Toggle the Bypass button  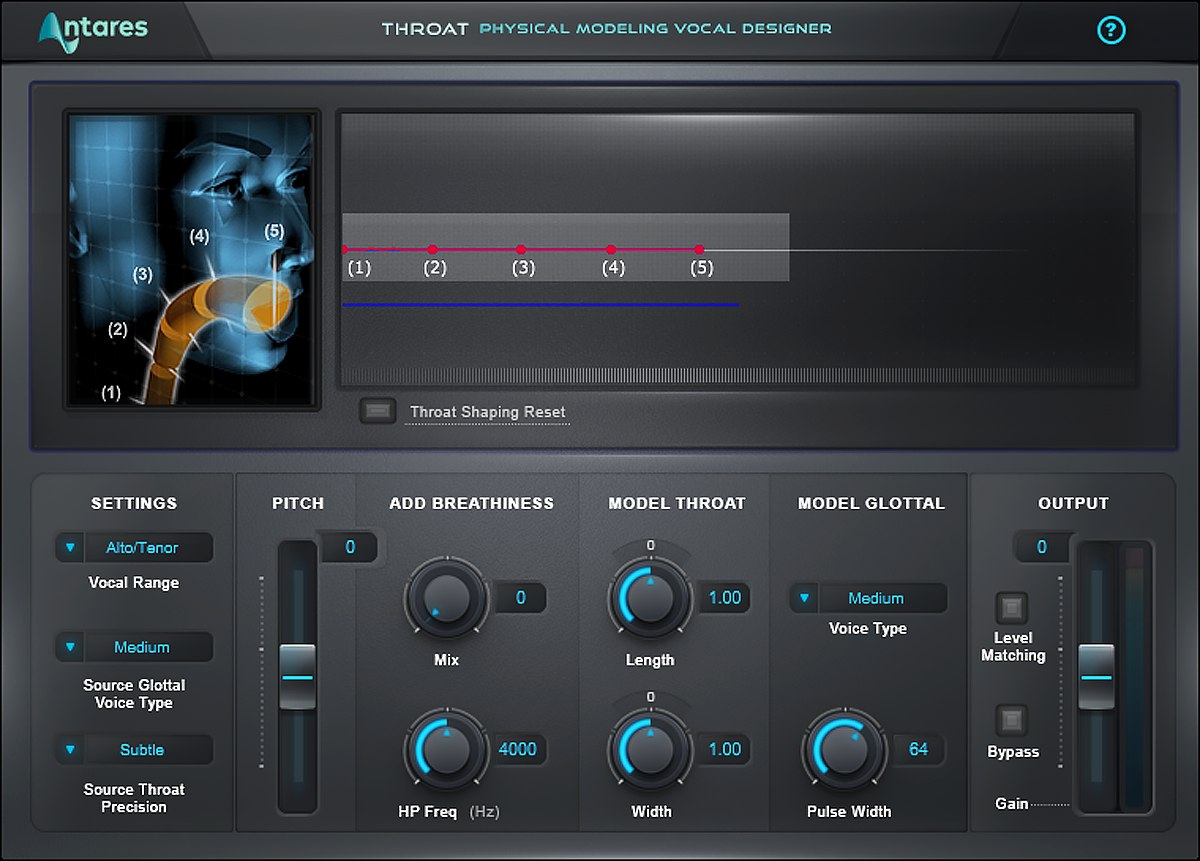pos(1011,720)
